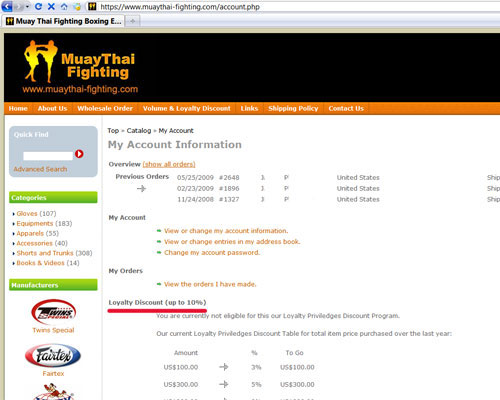Click View the orders I have made
Screen dimensions: 500x400
tap(210, 284)
